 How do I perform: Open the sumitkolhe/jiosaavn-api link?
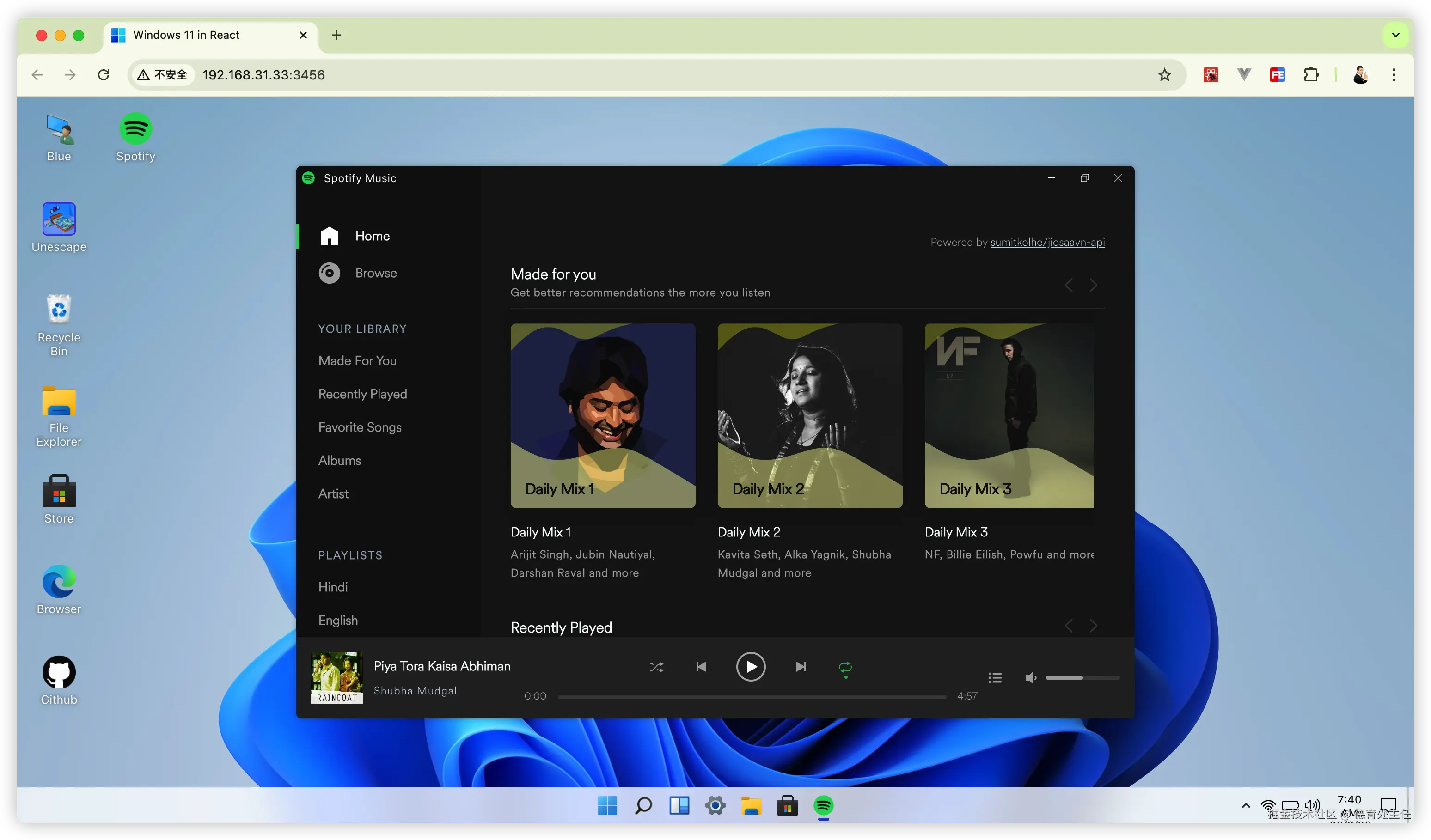[1047, 243]
